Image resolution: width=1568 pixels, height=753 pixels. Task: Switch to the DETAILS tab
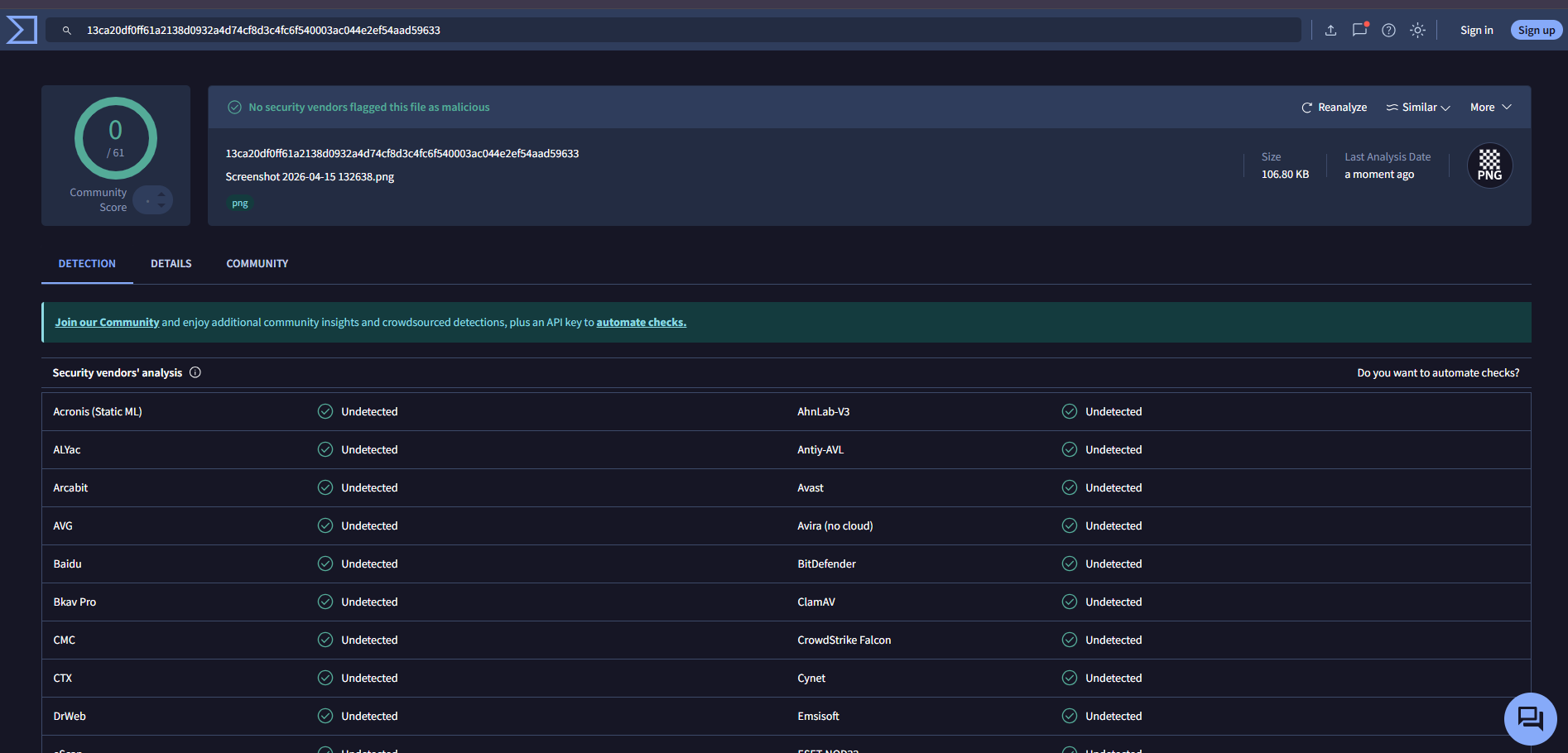tap(171, 263)
